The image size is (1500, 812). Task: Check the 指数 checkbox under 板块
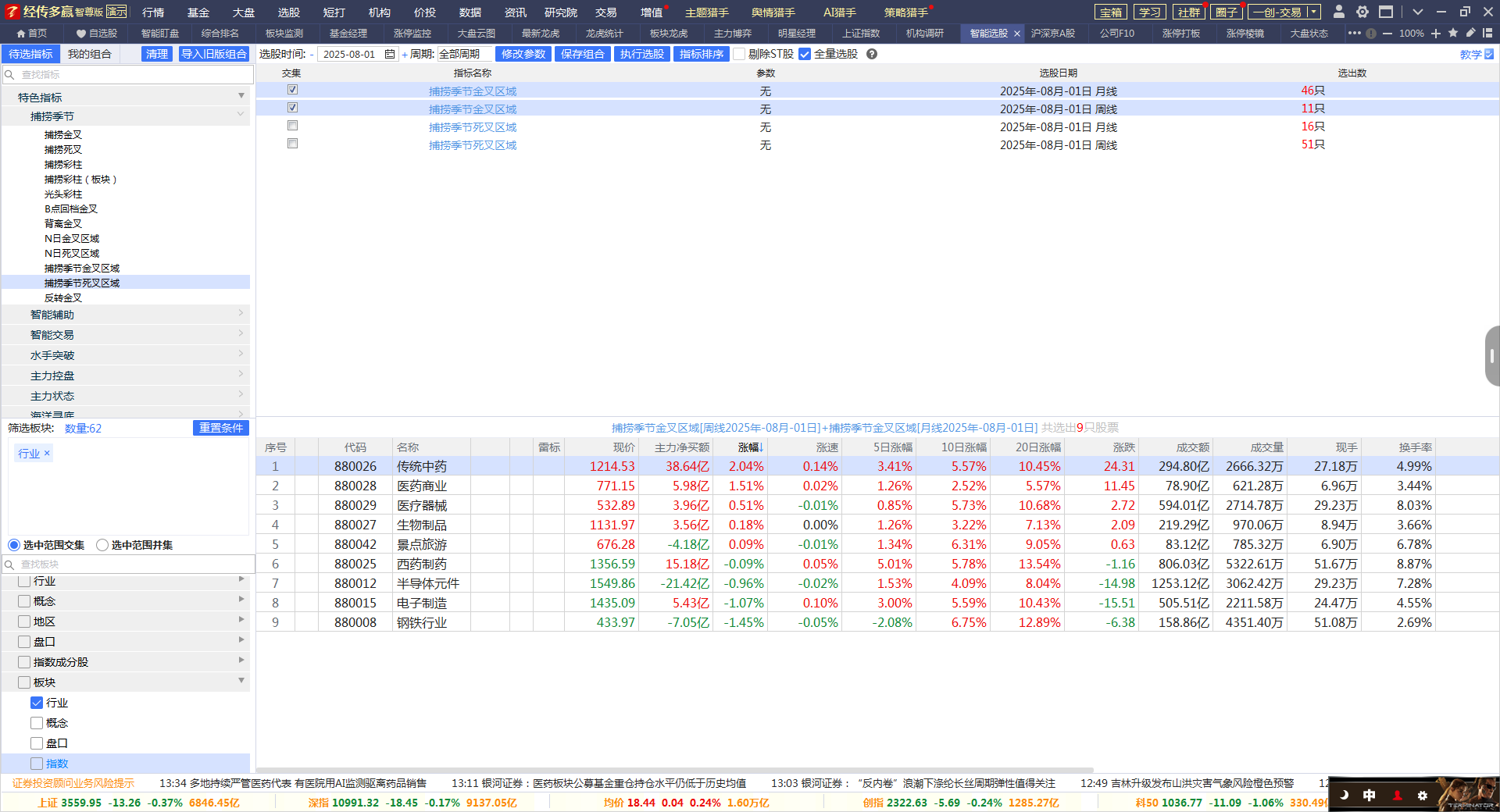37,764
